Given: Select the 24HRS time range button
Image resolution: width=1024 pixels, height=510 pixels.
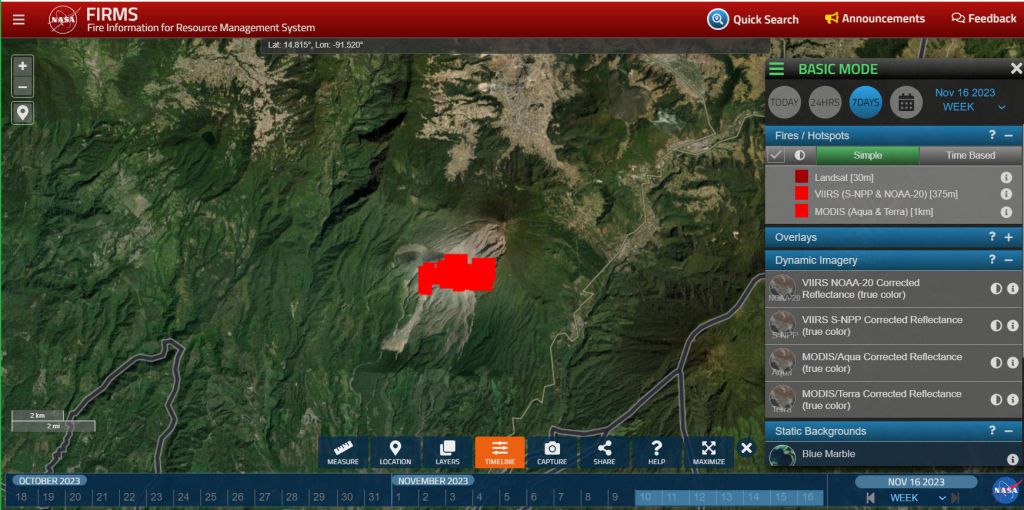Looking at the screenshot, I should 825,101.
